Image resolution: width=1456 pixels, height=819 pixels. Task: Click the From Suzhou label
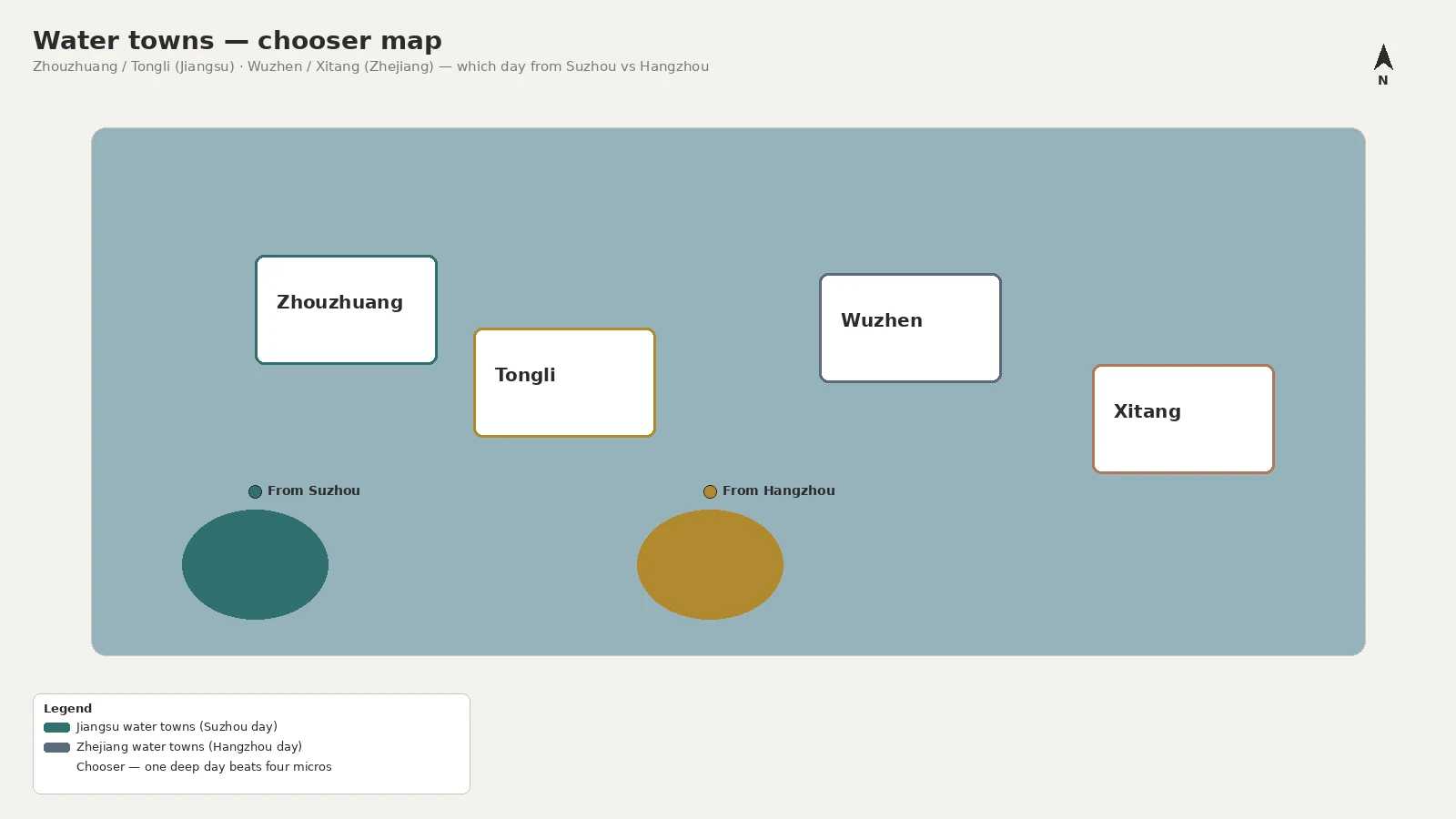314,490
